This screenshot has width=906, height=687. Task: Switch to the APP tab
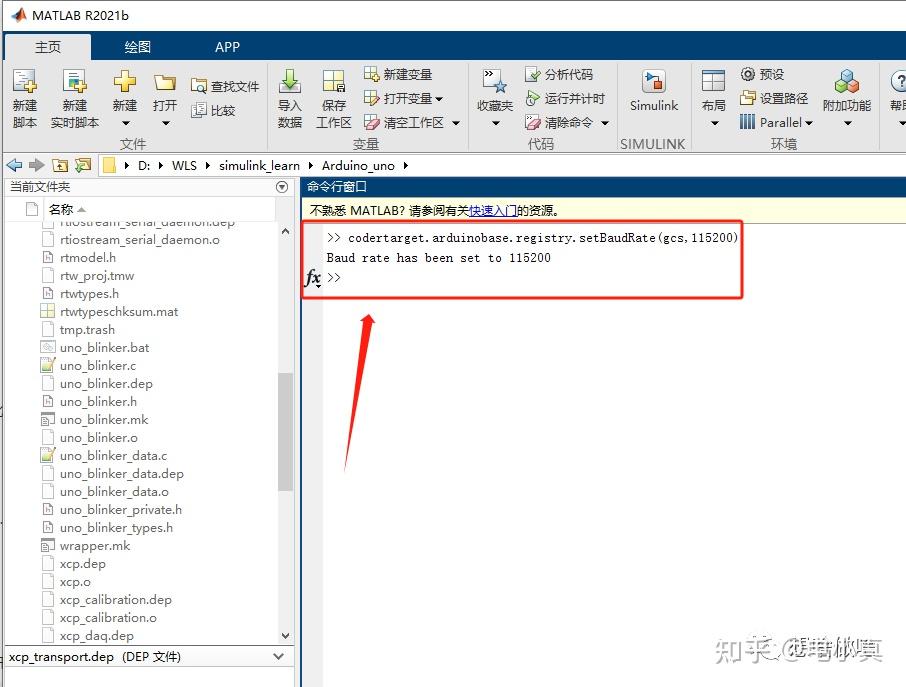pos(227,46)
